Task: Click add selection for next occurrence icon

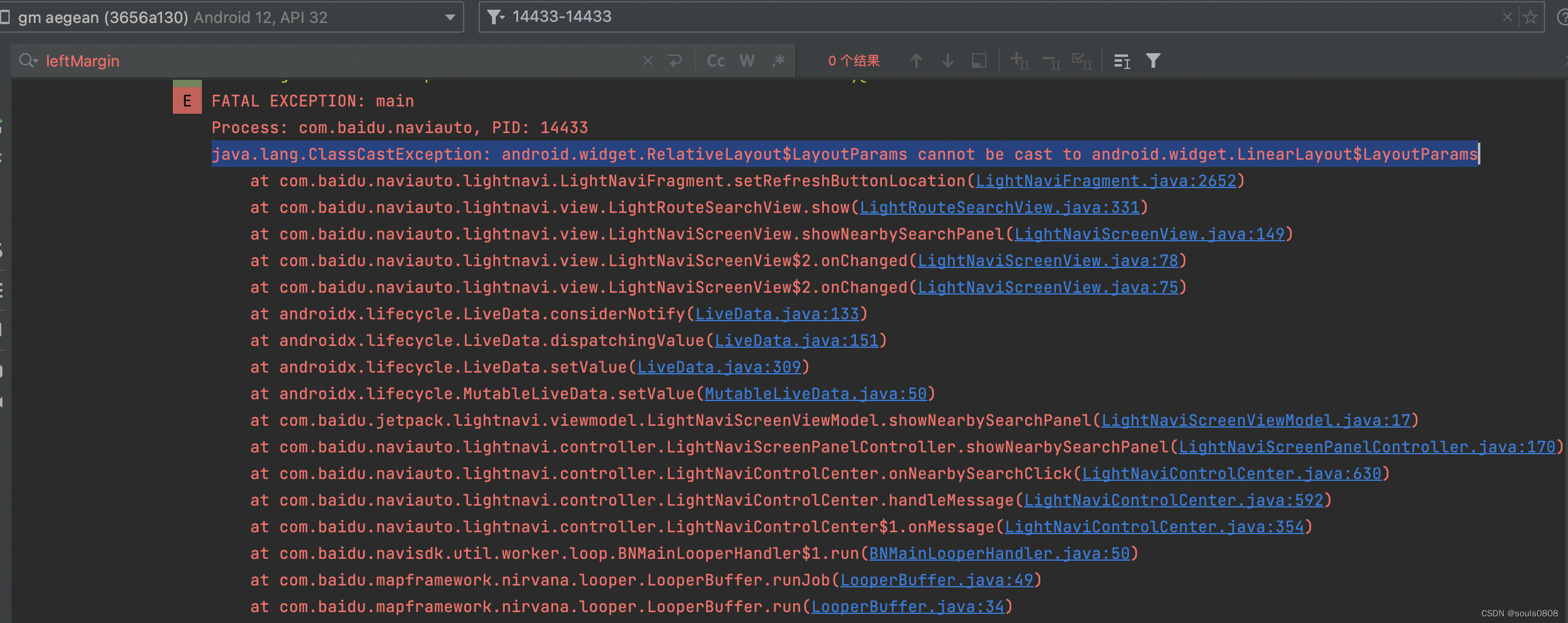Action: point(1020,61)
